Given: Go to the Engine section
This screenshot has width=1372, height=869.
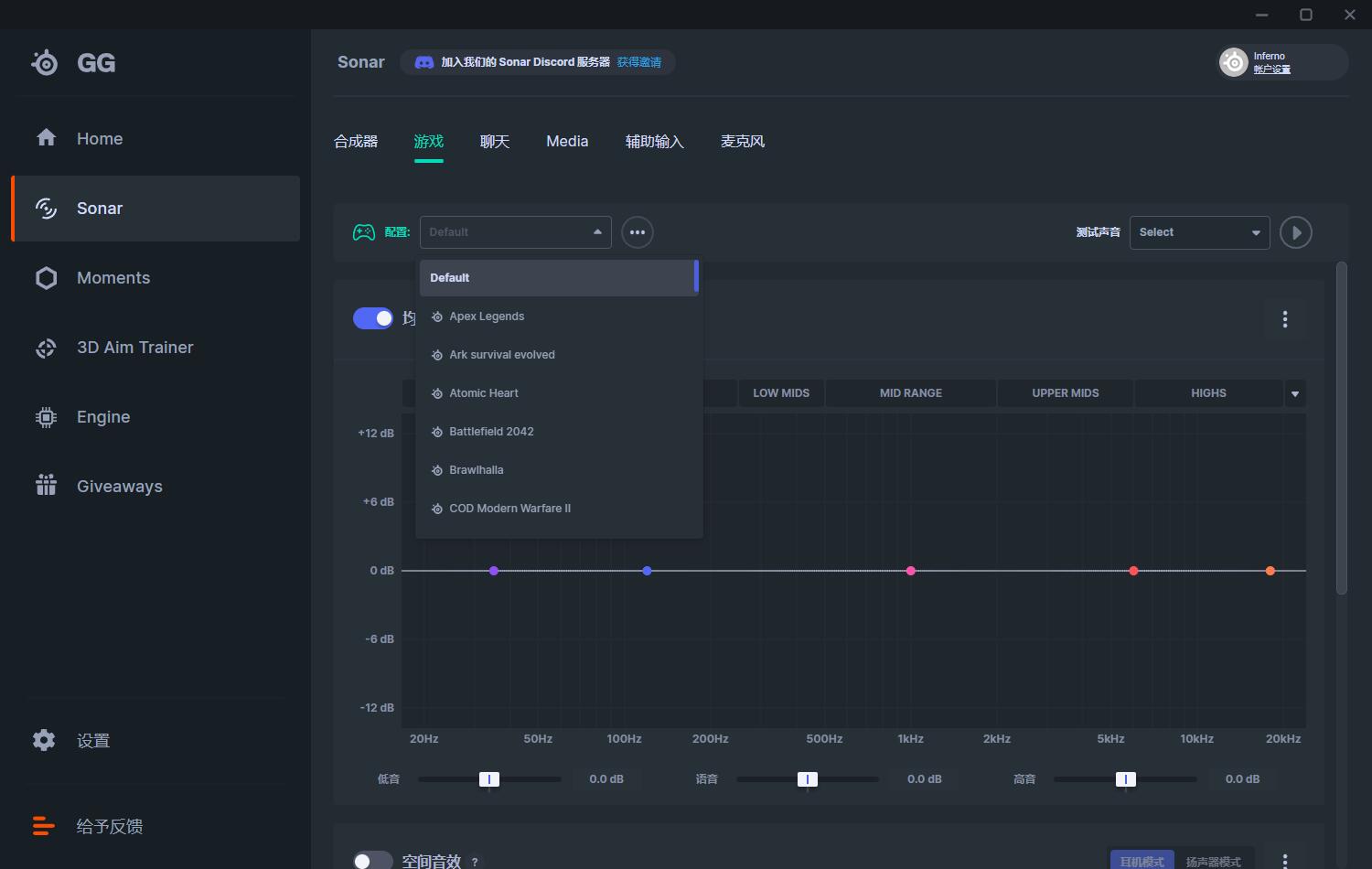Looking at the screenshot, I should 102,417.
